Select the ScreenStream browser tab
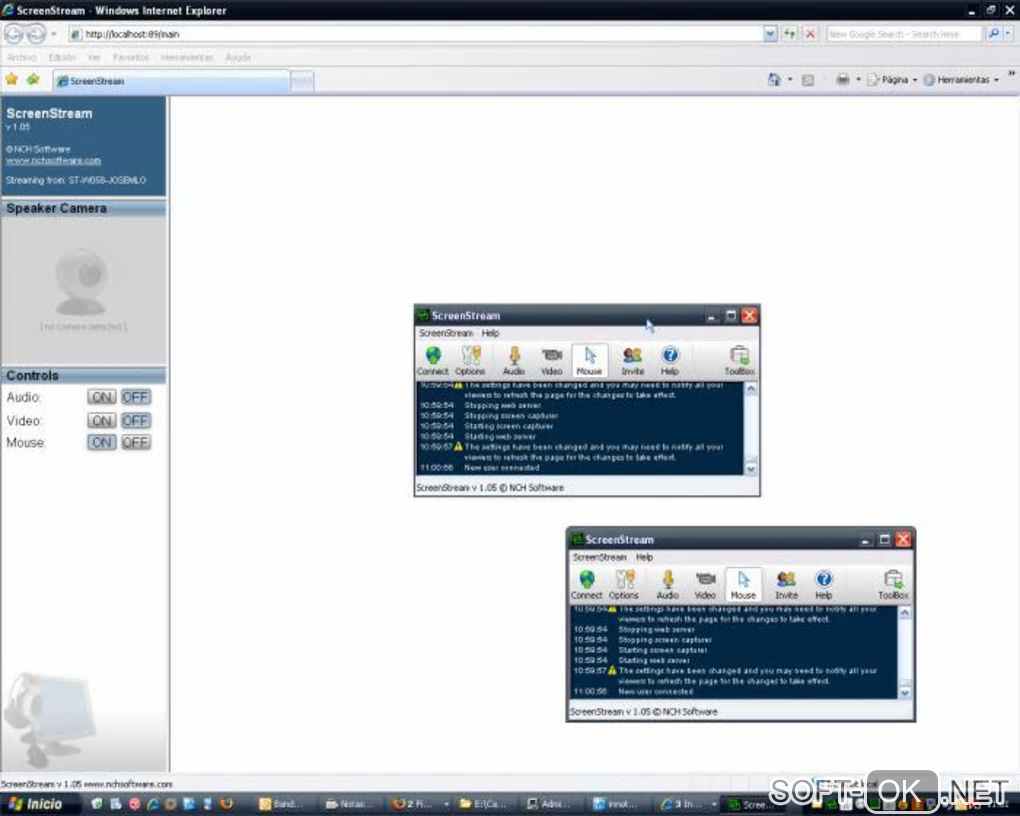Screen dimensions: 1020x816 click(172, 81)
